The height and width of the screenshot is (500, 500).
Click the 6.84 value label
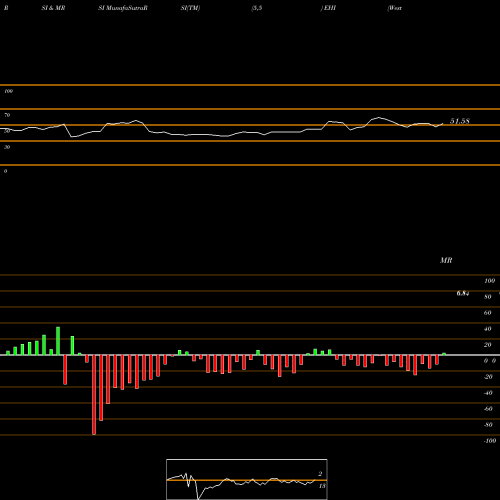pyautogui.click(x=463, y=293)
